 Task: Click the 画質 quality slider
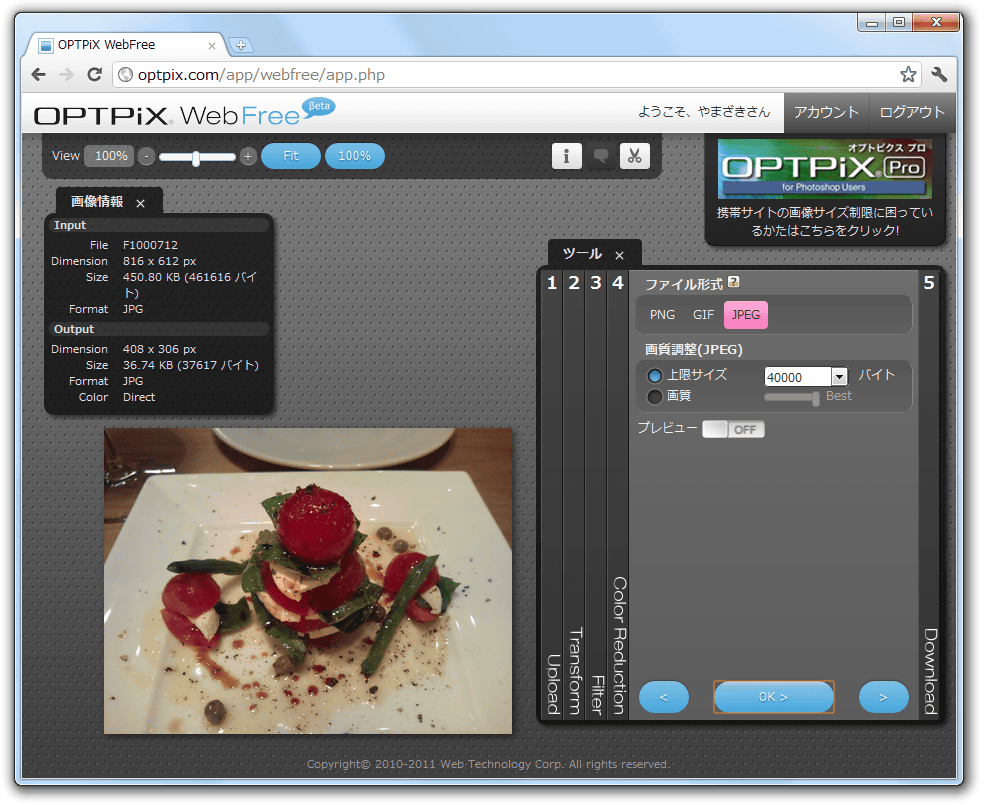[x=792, y=397]
